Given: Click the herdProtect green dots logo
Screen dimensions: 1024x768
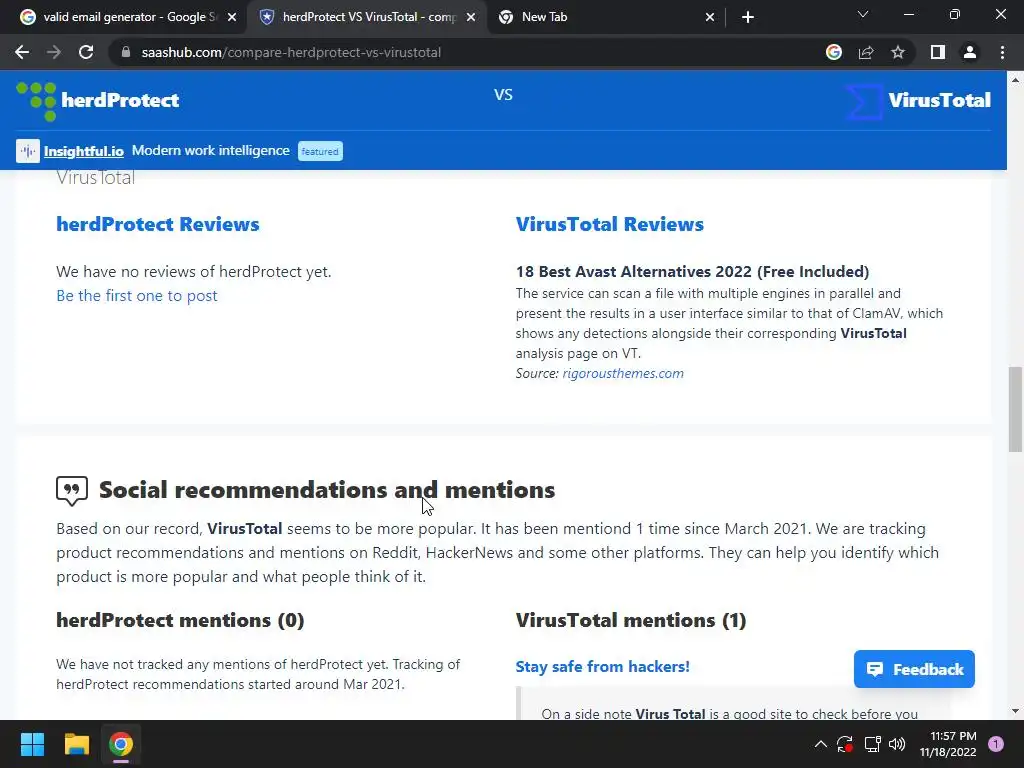Looking at the screenshot, I should [x=37, y=101].
